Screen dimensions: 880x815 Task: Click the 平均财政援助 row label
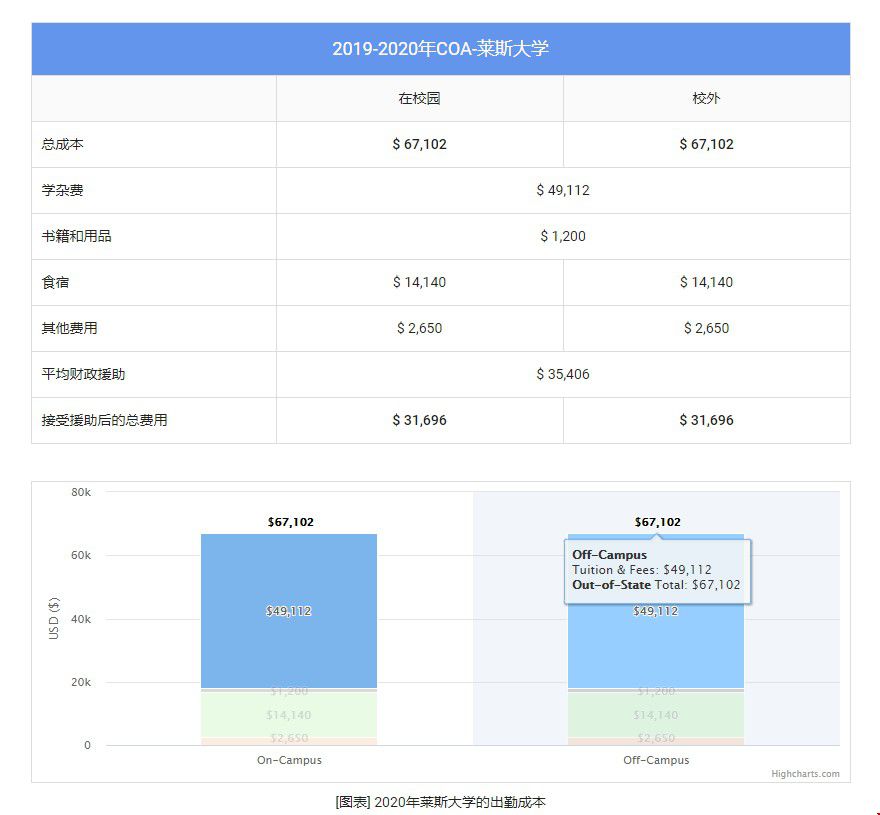[x=83, y=374]
